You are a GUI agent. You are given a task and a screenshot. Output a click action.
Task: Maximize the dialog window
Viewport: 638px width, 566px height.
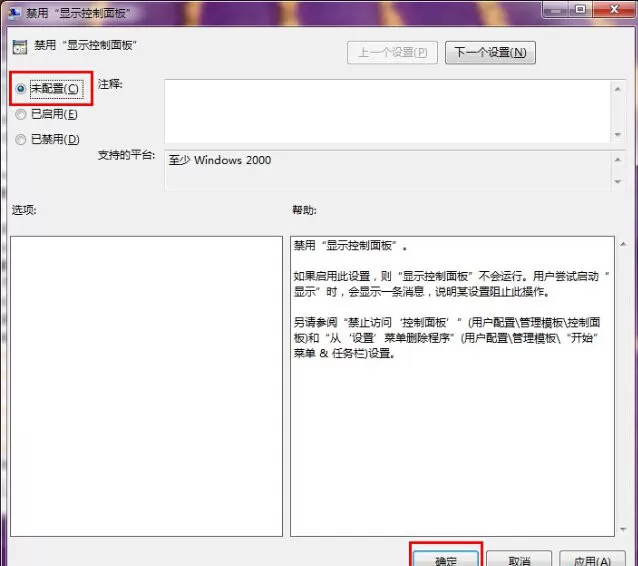[580, 9]
